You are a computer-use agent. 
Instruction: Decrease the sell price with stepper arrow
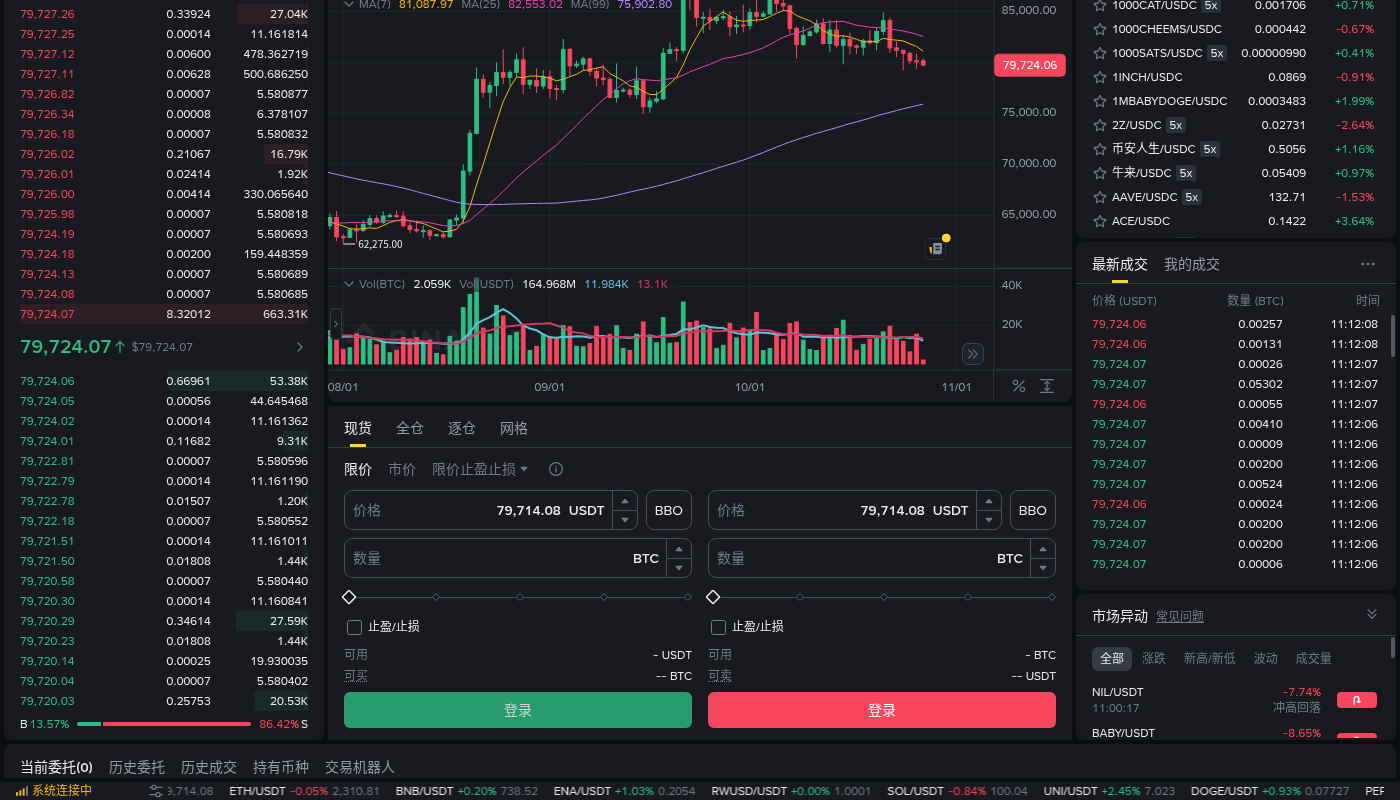(x=989, y=520)
